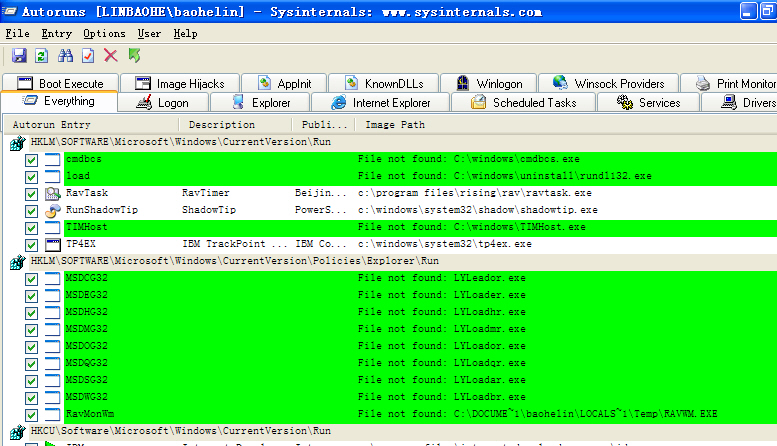Click the RavTask entry icon
Viewport: 777px width, 446px height.
[x=53, y=193]
